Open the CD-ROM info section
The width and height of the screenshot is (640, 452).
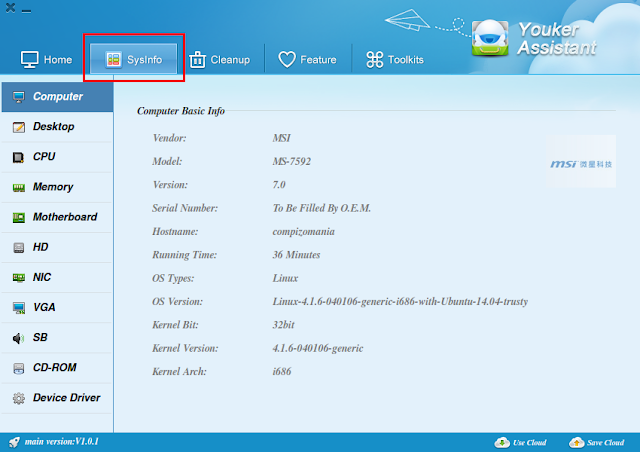[57, 368]
